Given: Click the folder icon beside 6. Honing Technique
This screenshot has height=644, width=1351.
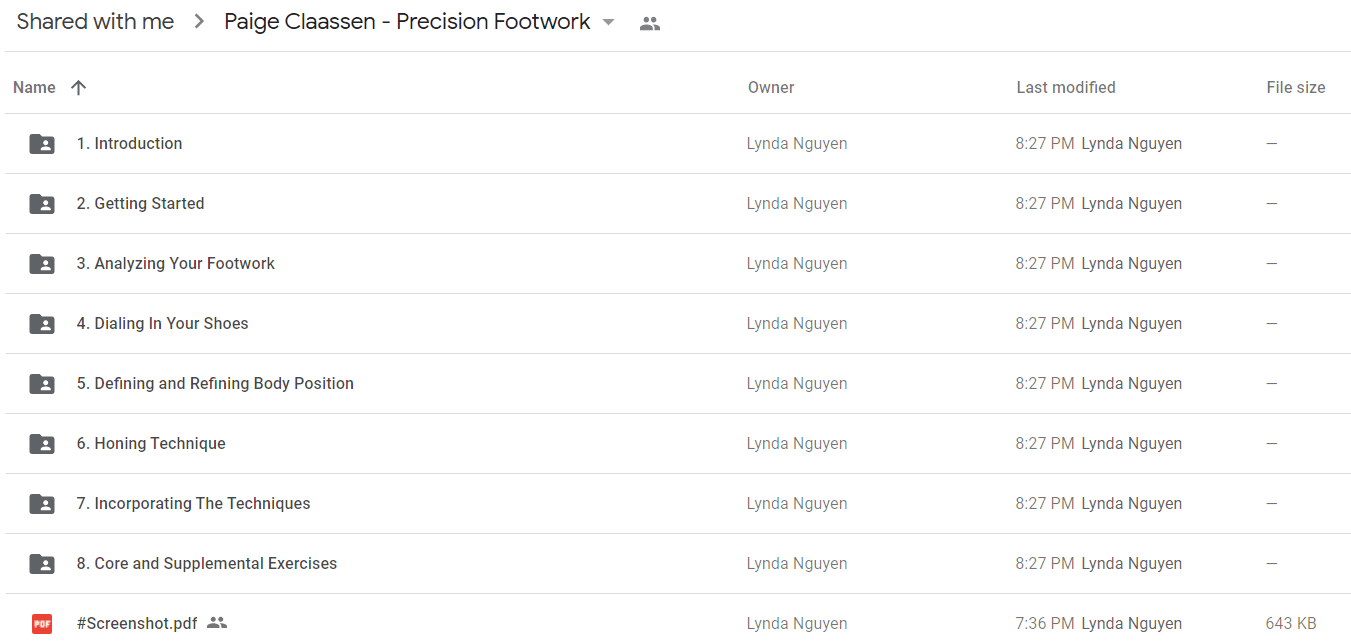Looking at the screenshot, I should [42, 444].
